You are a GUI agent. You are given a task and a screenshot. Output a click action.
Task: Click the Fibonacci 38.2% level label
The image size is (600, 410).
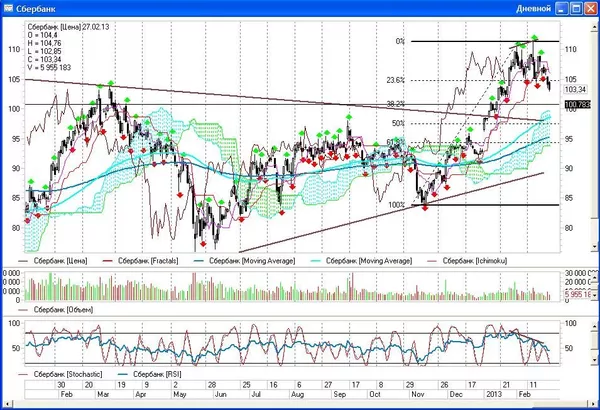[396, 104]
